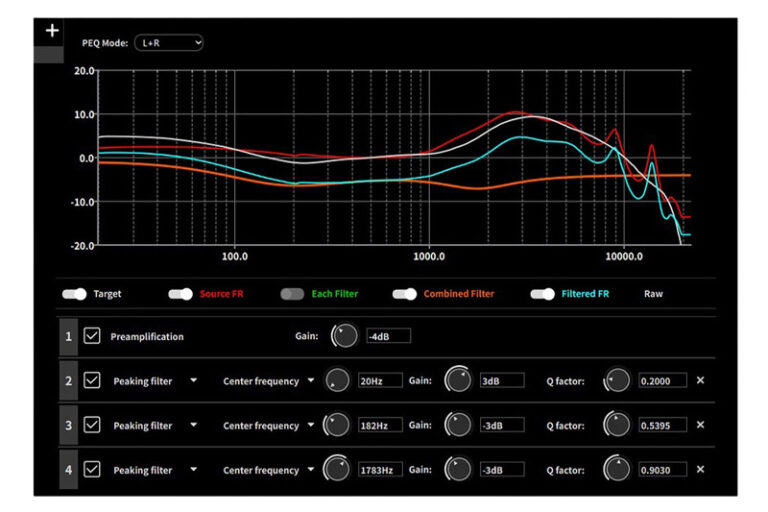
Task: Edit the Q factor field 0.2000
Action: coord(662,381)
